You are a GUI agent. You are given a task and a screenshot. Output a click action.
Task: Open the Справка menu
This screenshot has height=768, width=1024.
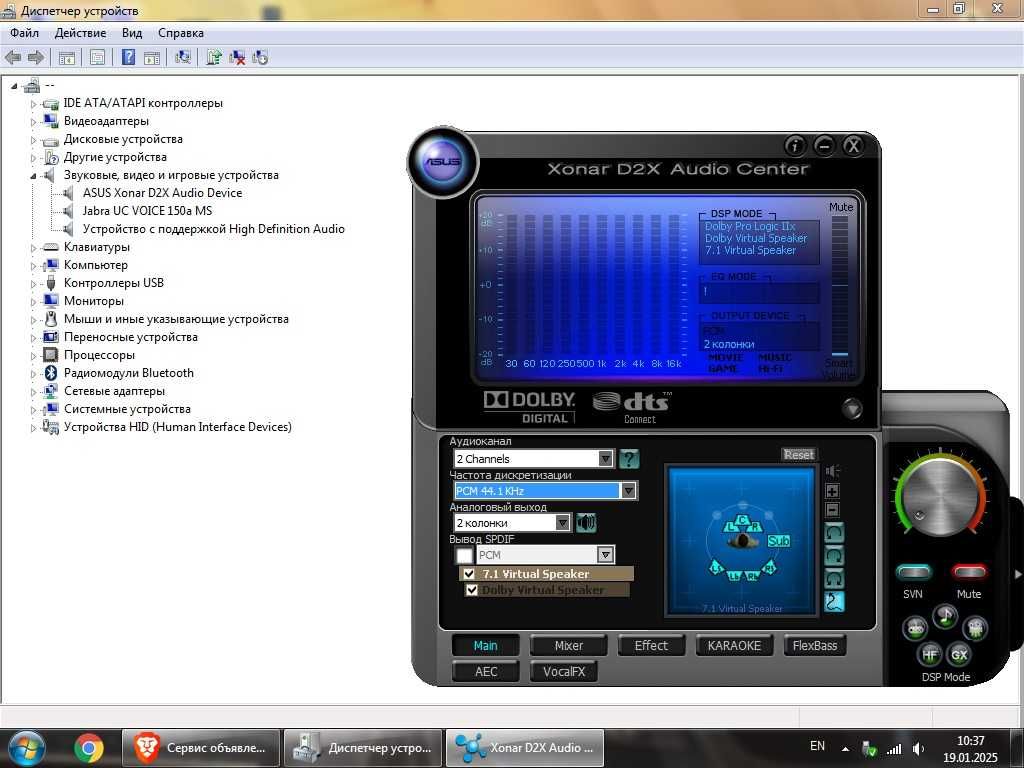[x=181, y=33]
